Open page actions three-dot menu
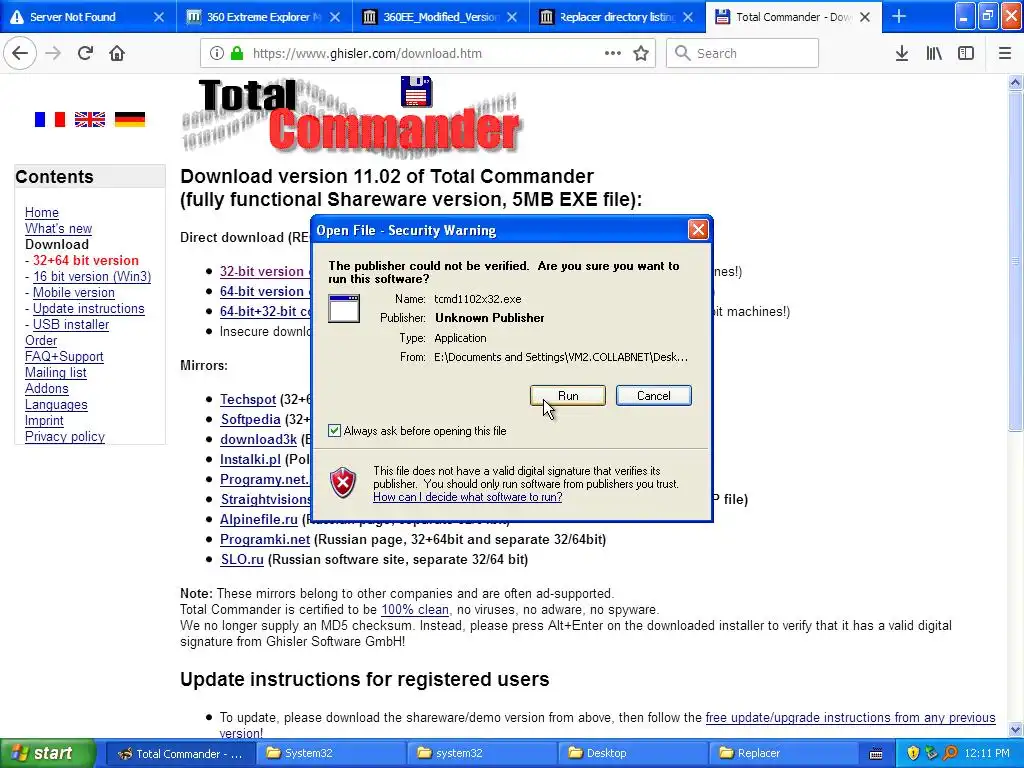This screenshot has height=768, width=1024. coord(613,54)
